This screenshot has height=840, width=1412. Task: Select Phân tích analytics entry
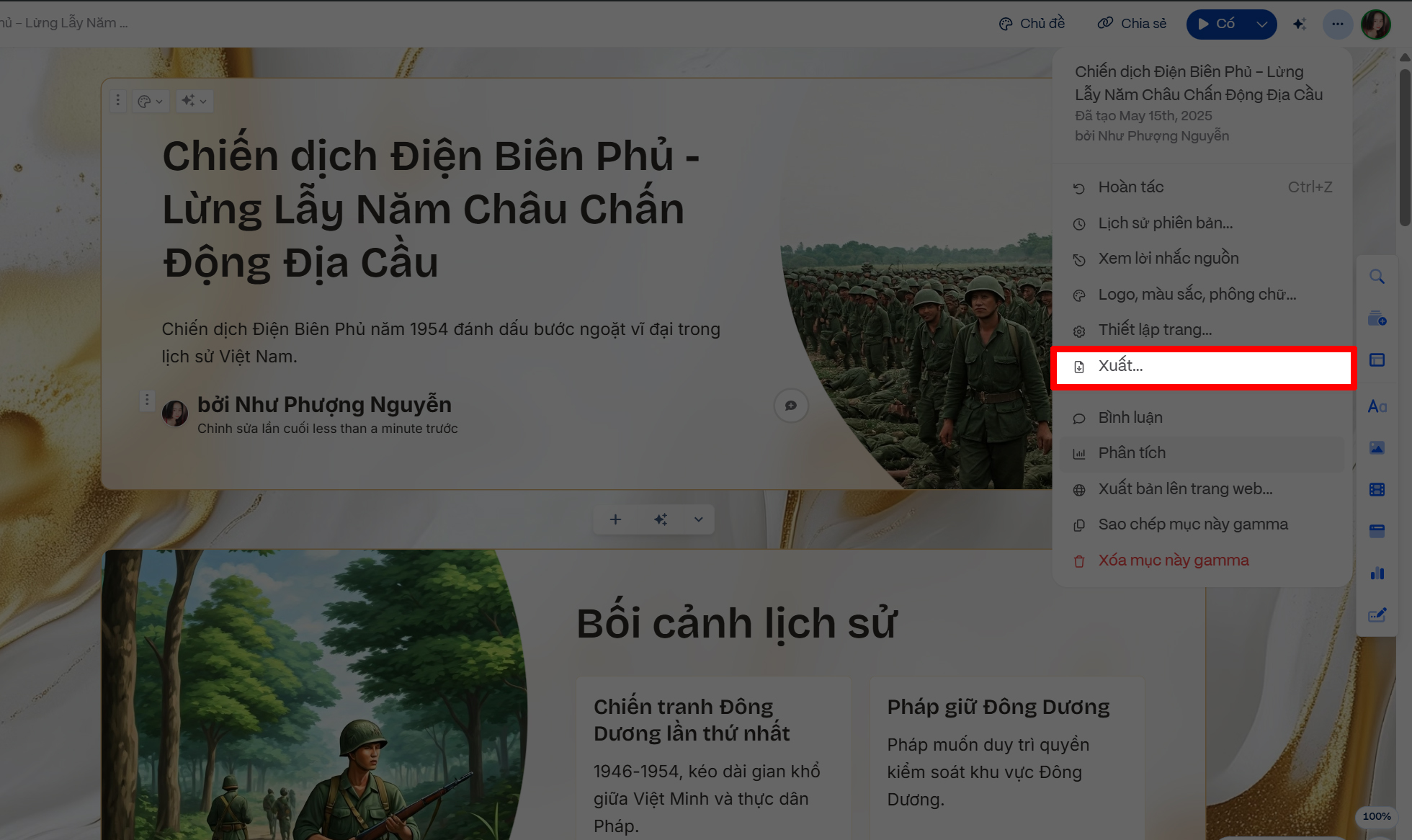coord(1202,453)
